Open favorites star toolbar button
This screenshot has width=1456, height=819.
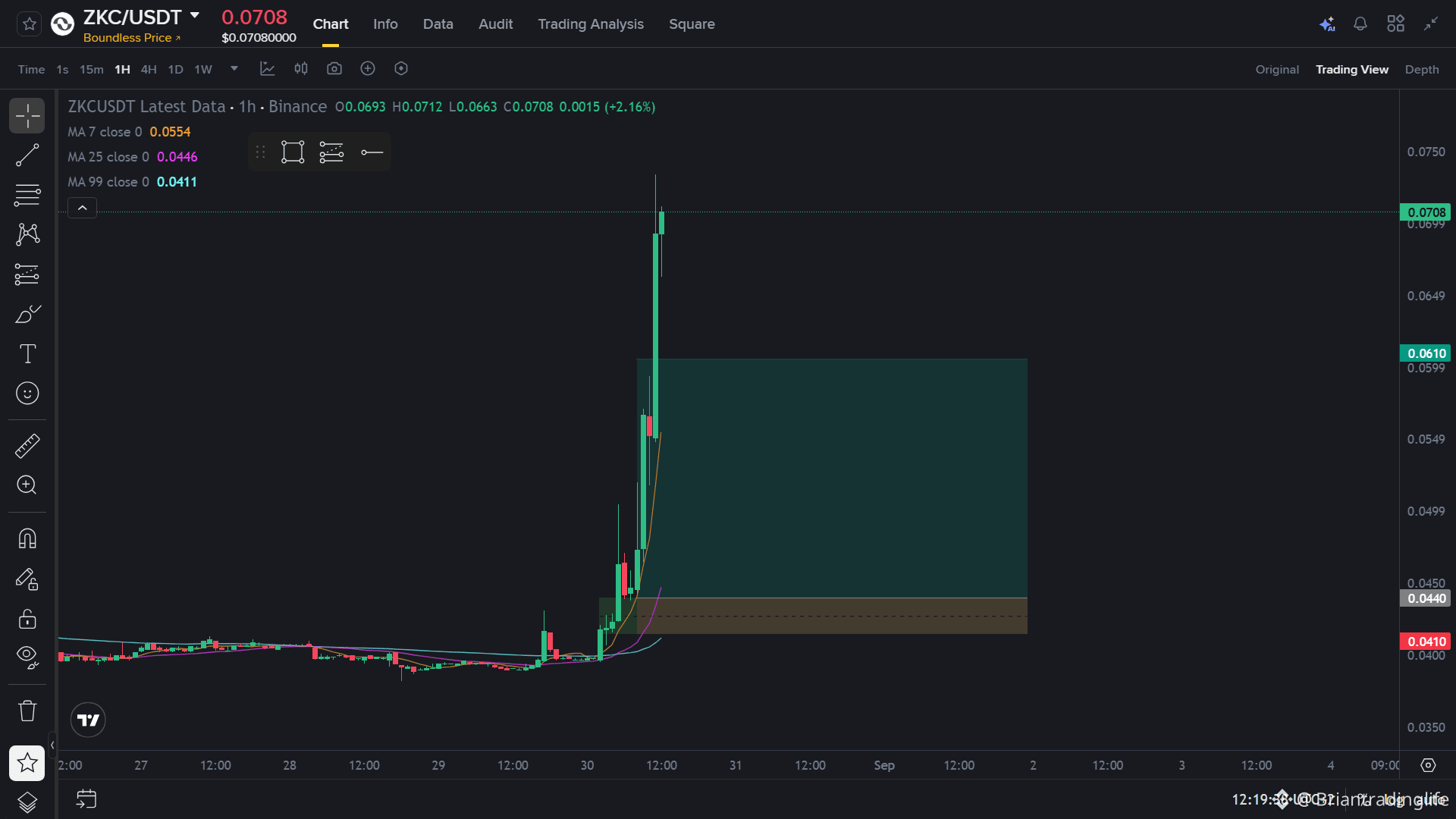tap(27, 763)
